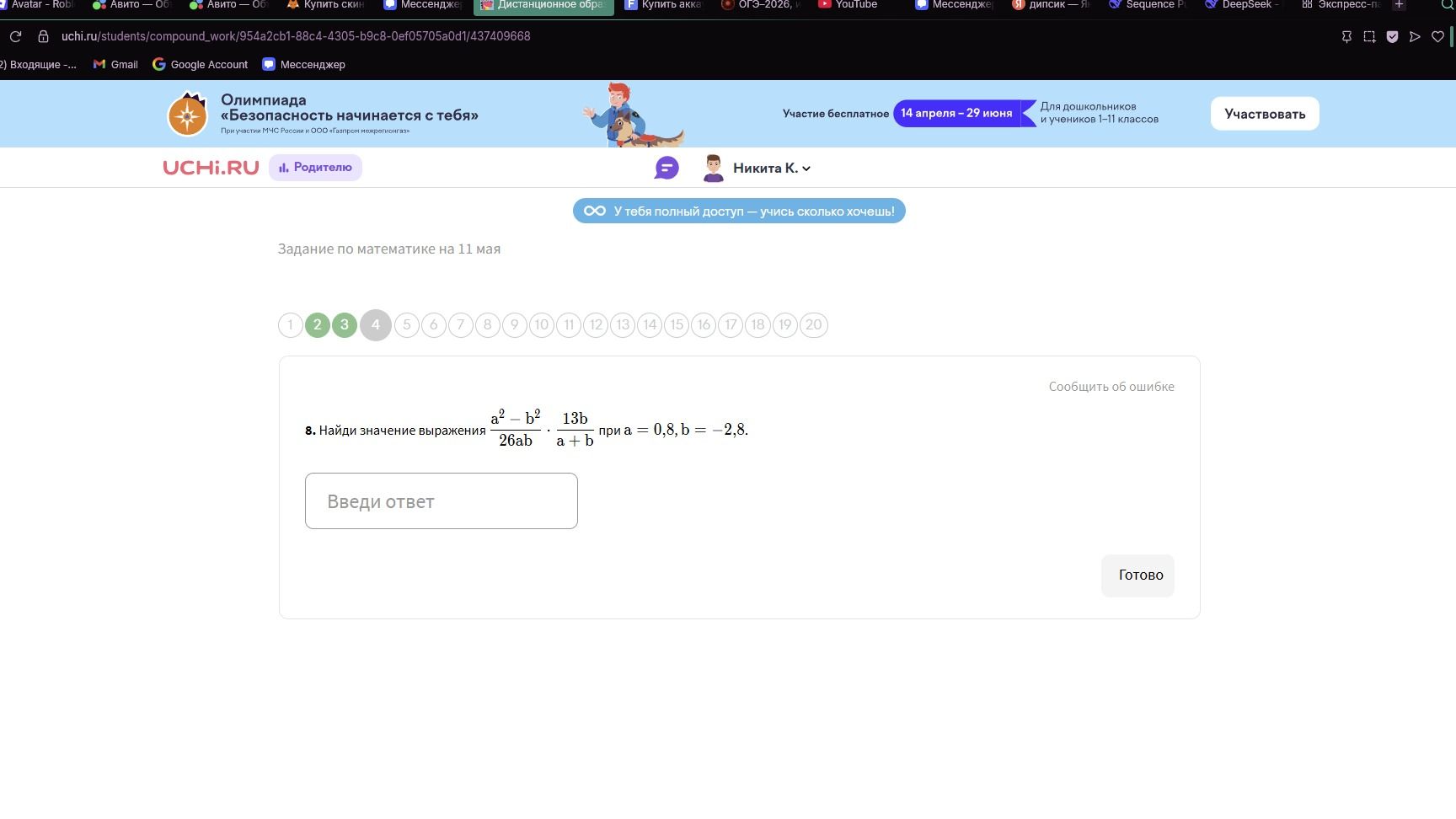Click the pin icon in browser toolbar
The image size is (1456, 819).
click(1346, 36)
